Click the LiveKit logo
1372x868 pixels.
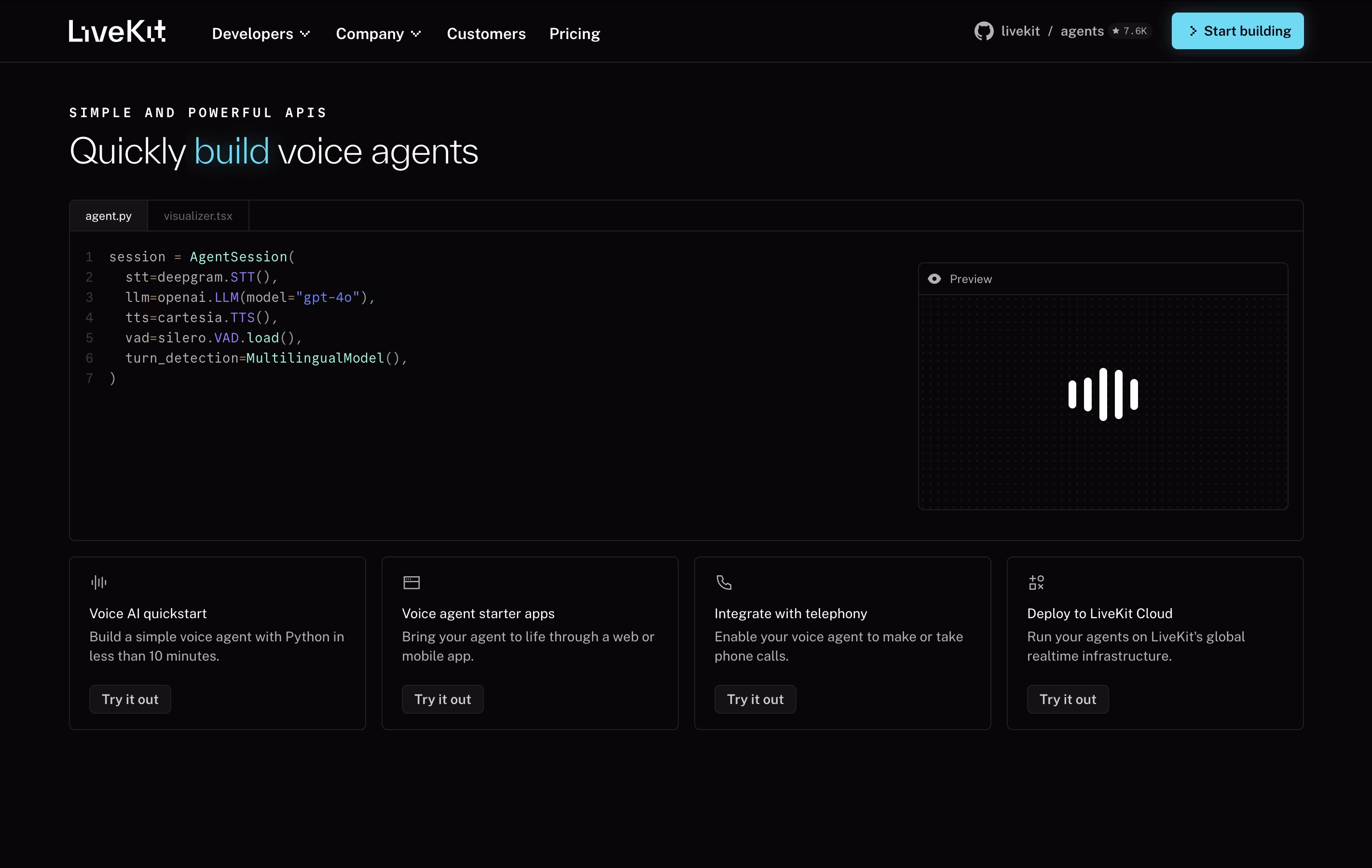click(117, 31)
